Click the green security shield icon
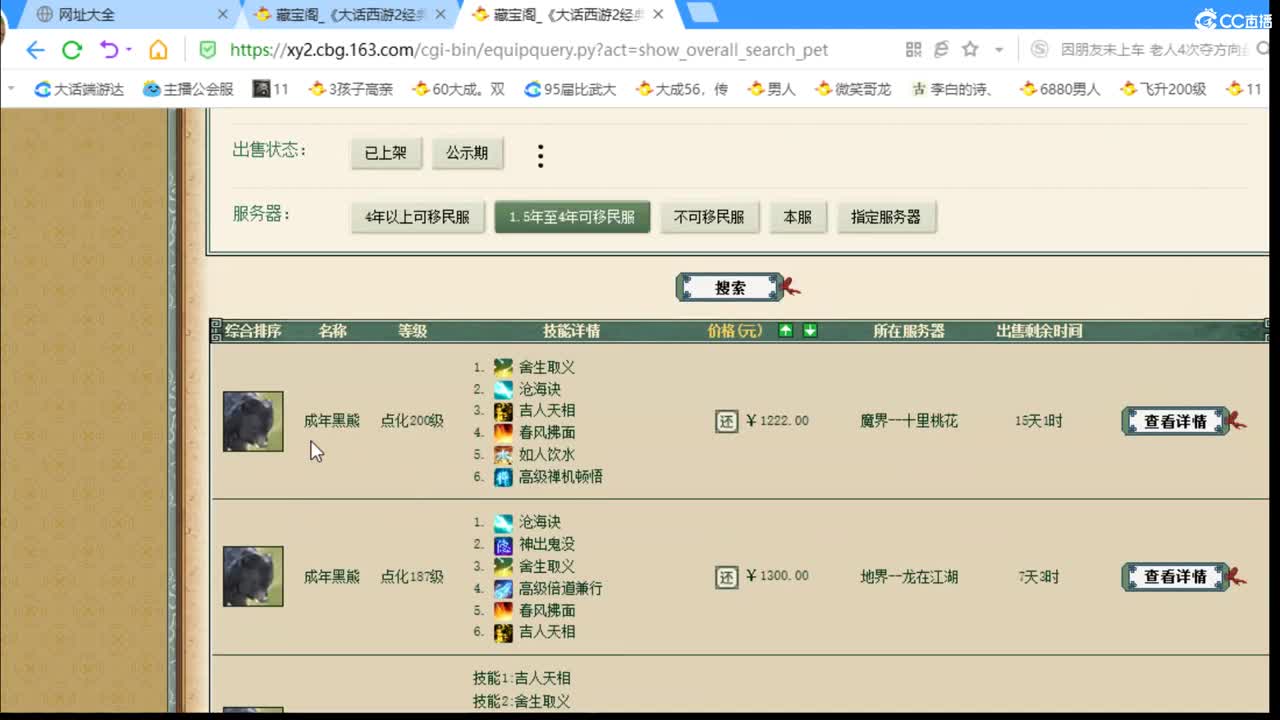This screenshot has height=720, width=1280. coord(208,50)
